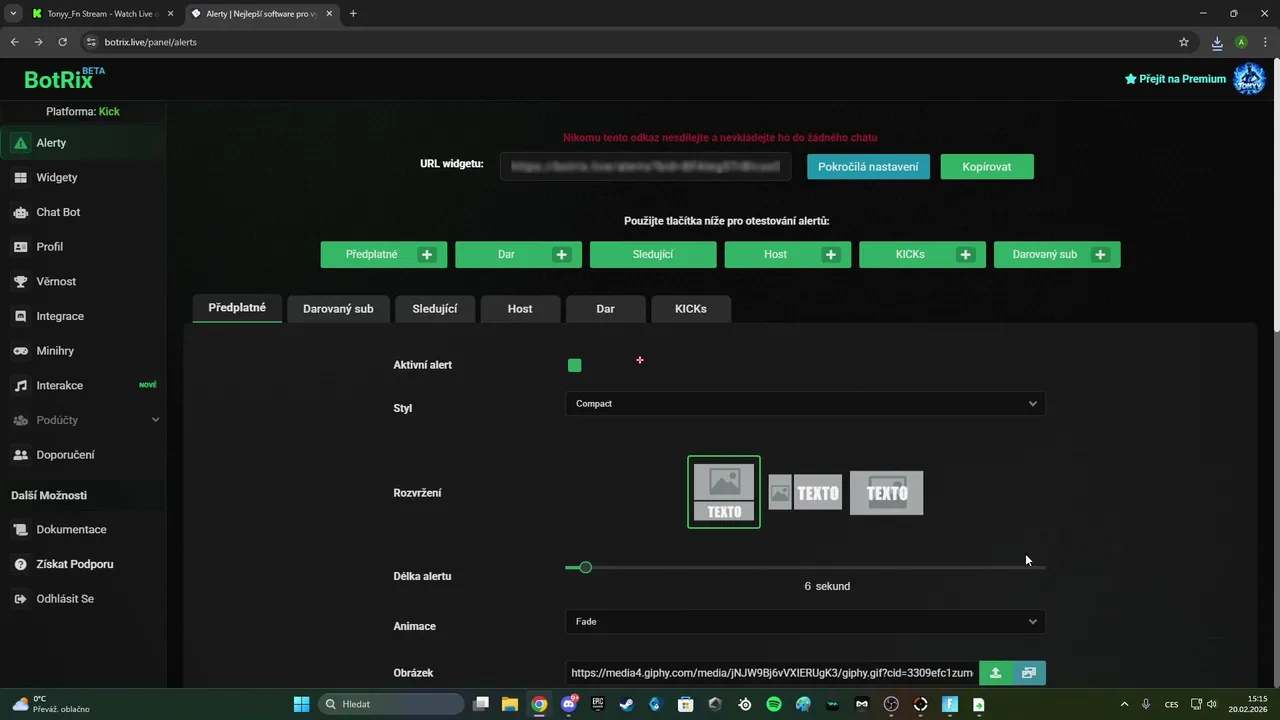The height and width of the screenshot is (720, 1280).
Task: Test the Sledující alert button
Action: [x=653, y=255]
